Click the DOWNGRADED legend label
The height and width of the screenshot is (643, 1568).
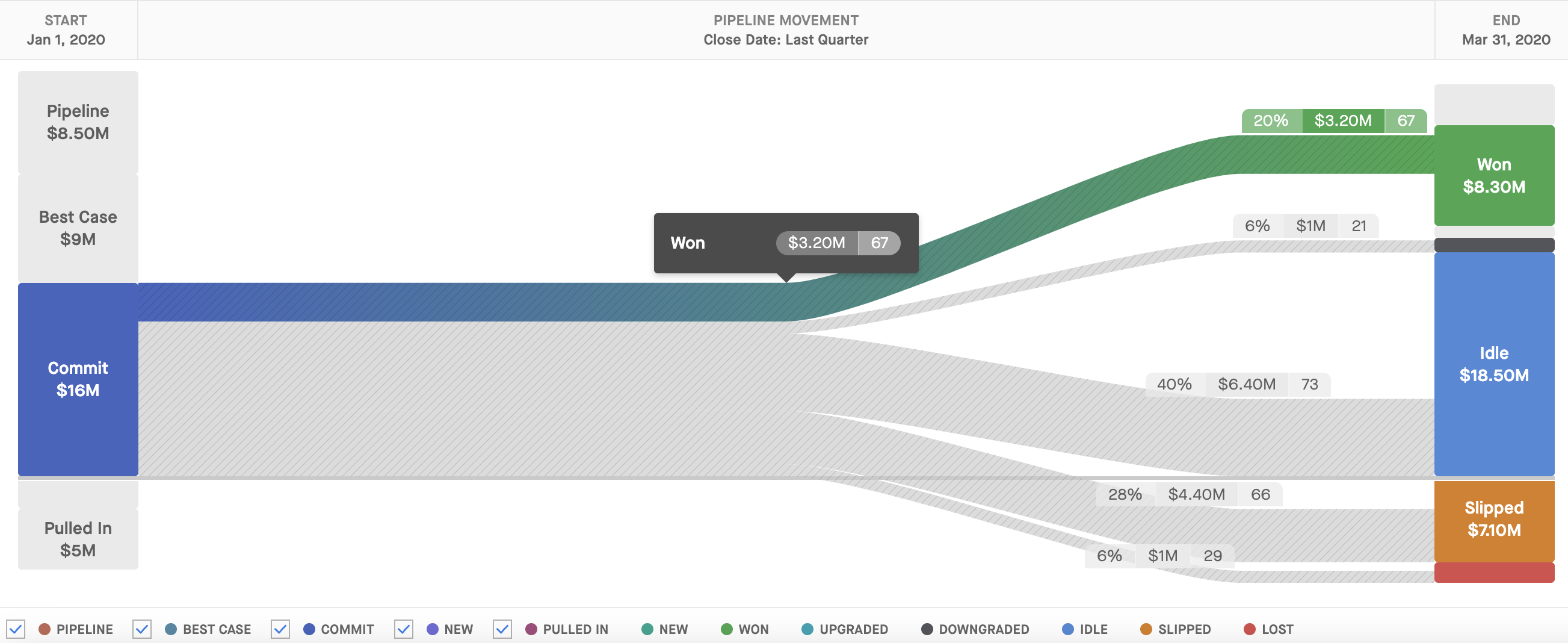pyautogui.click(x=984, y=629)
